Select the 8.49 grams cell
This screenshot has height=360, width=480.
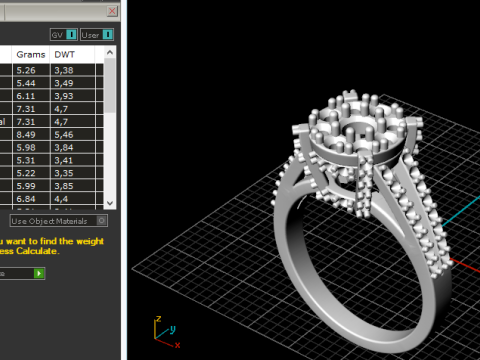[31, 135]
